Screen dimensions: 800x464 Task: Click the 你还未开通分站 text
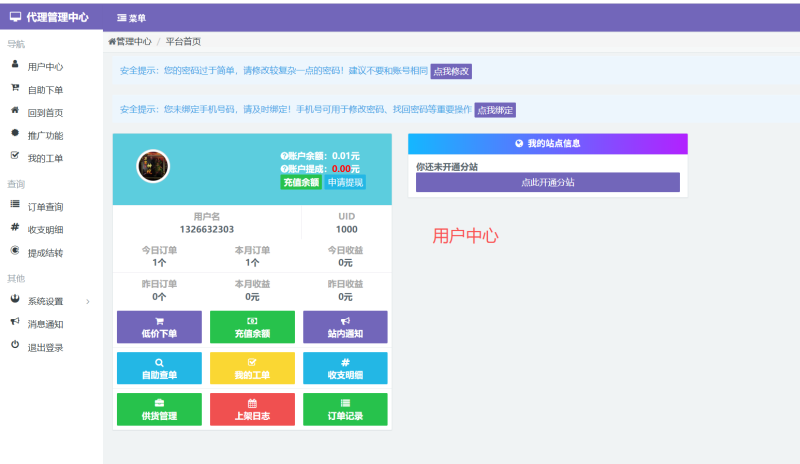pos(447,166)
